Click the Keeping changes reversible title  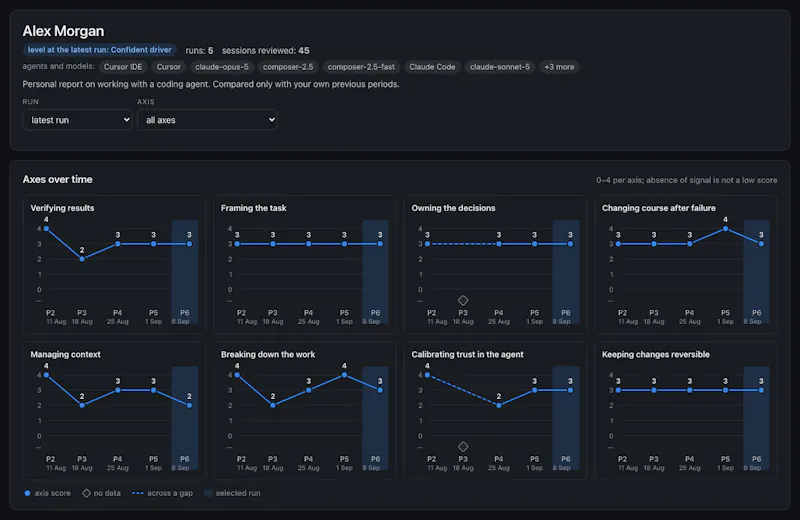click(x=656, y=354)
